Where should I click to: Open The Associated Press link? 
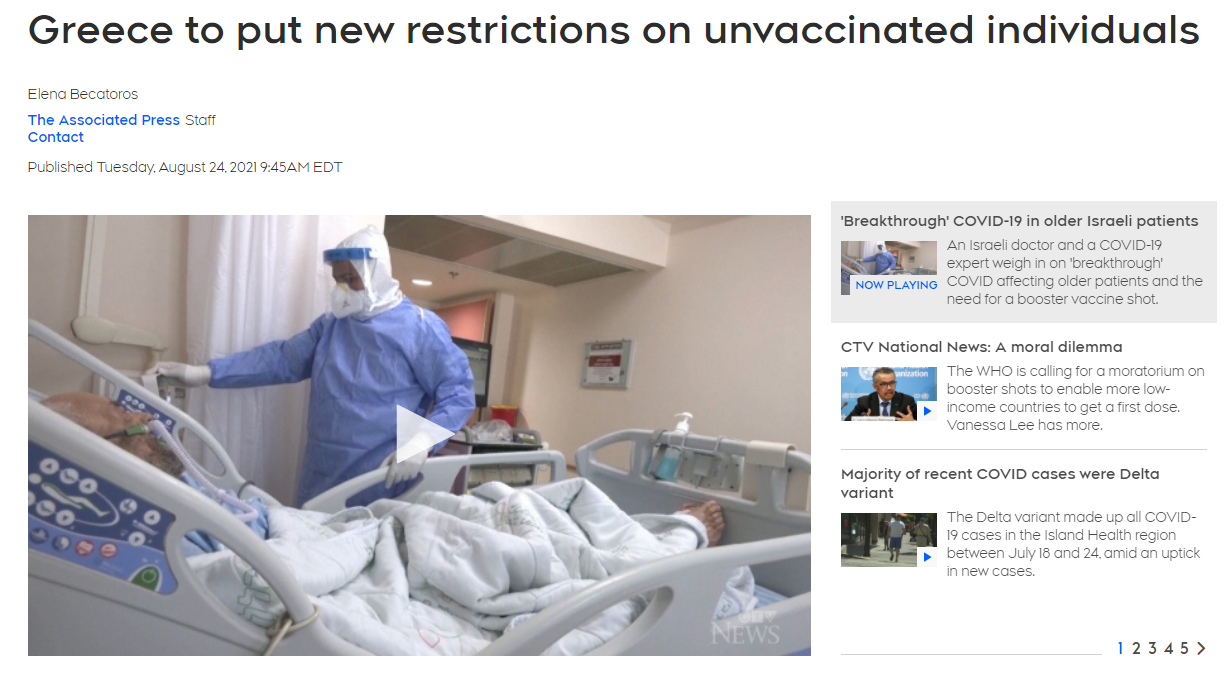coord(104,120)
